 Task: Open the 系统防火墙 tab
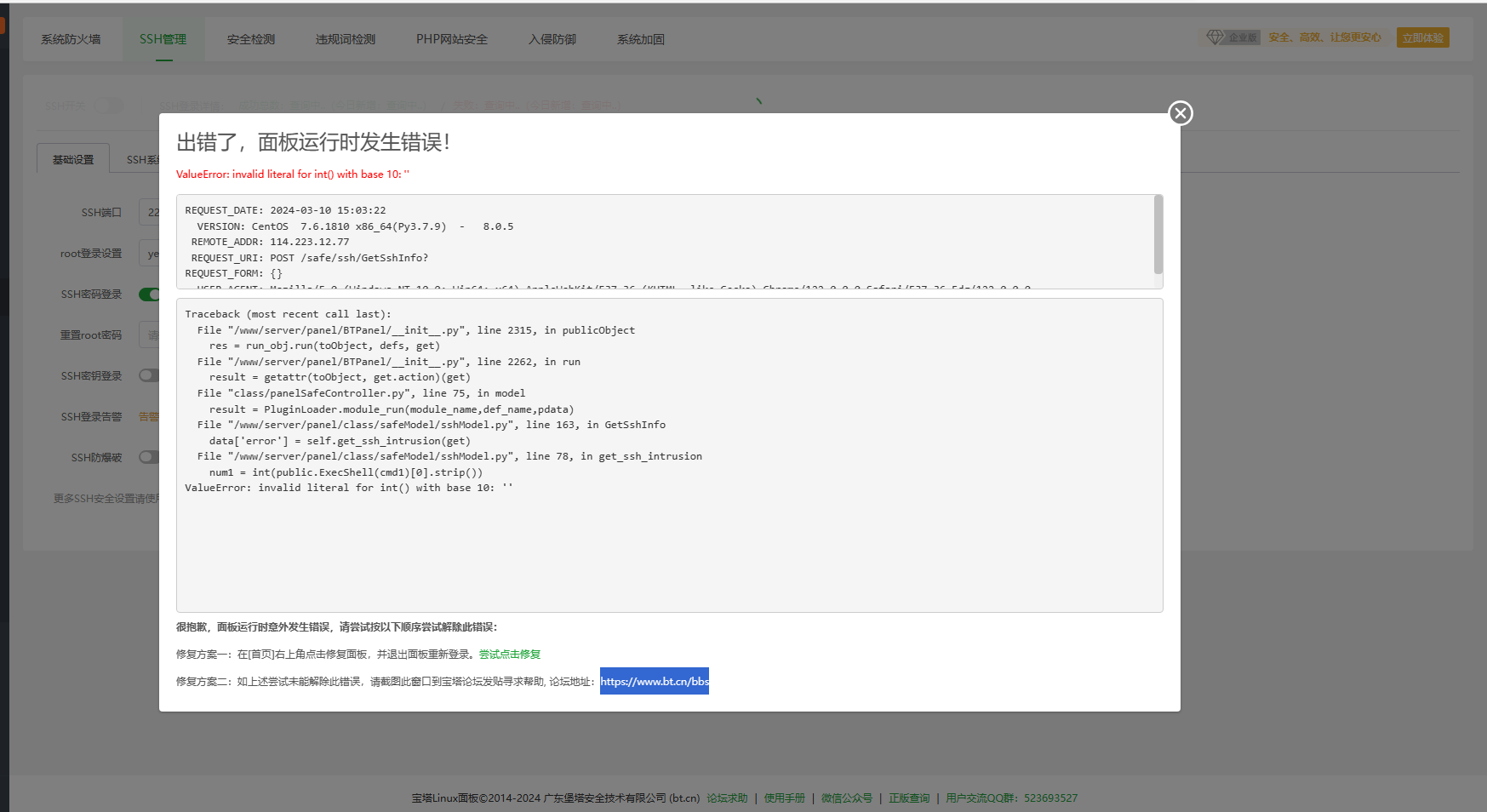pyautogui.click(x=71, y=39)
